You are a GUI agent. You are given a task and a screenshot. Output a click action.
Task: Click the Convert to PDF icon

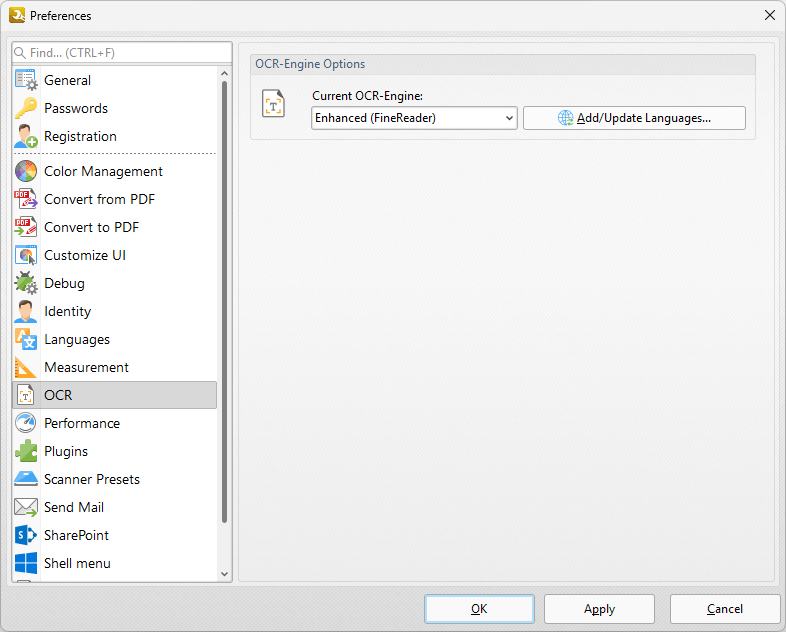tap(26, 228)
